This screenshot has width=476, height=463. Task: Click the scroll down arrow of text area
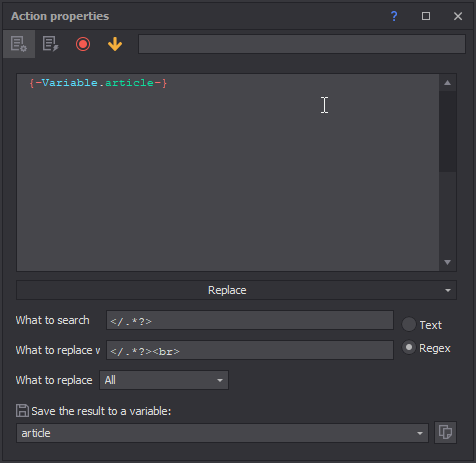coord(447,262)
